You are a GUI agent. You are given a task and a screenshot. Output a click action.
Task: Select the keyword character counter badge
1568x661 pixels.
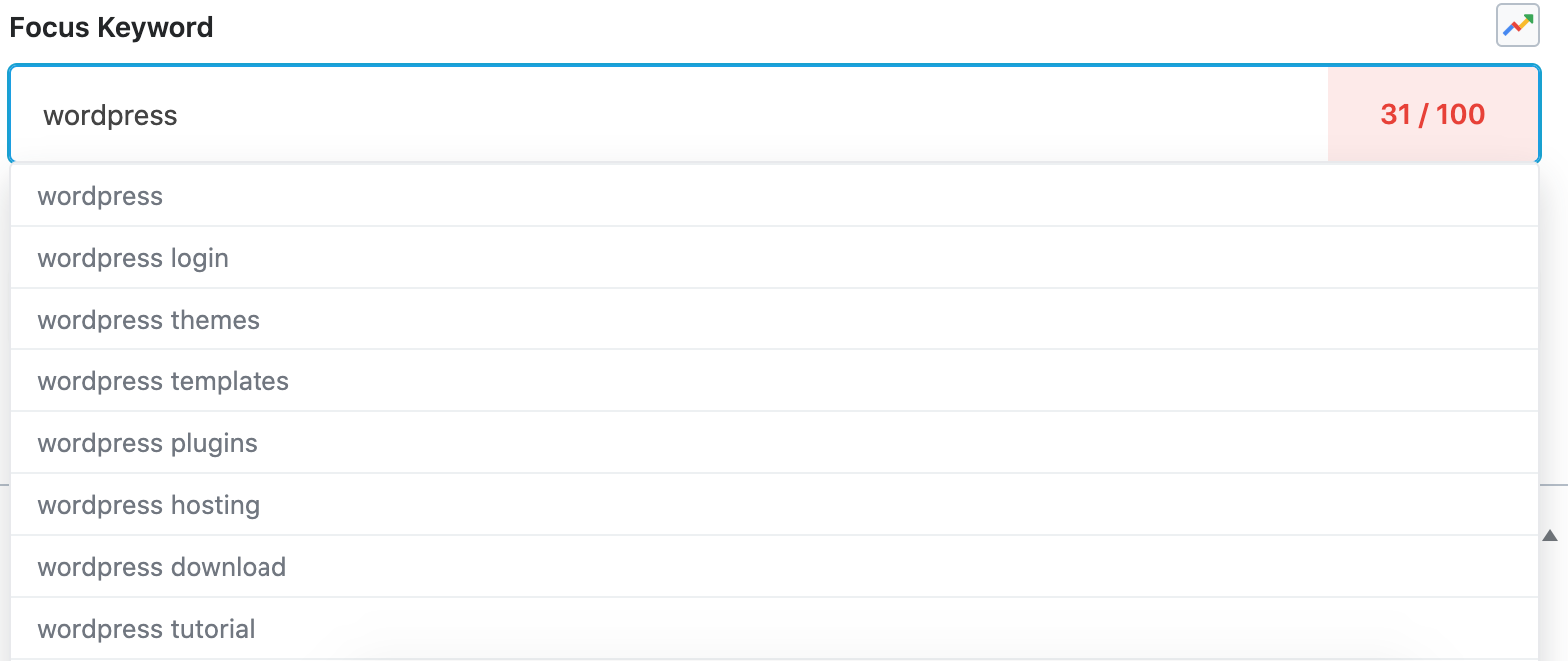[x=1432, y=114]
